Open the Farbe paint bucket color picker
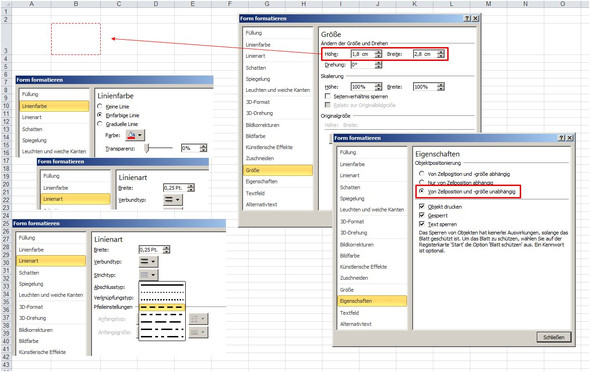The width and height of the screenshot is (590, 372). click(x=135, y=135)
